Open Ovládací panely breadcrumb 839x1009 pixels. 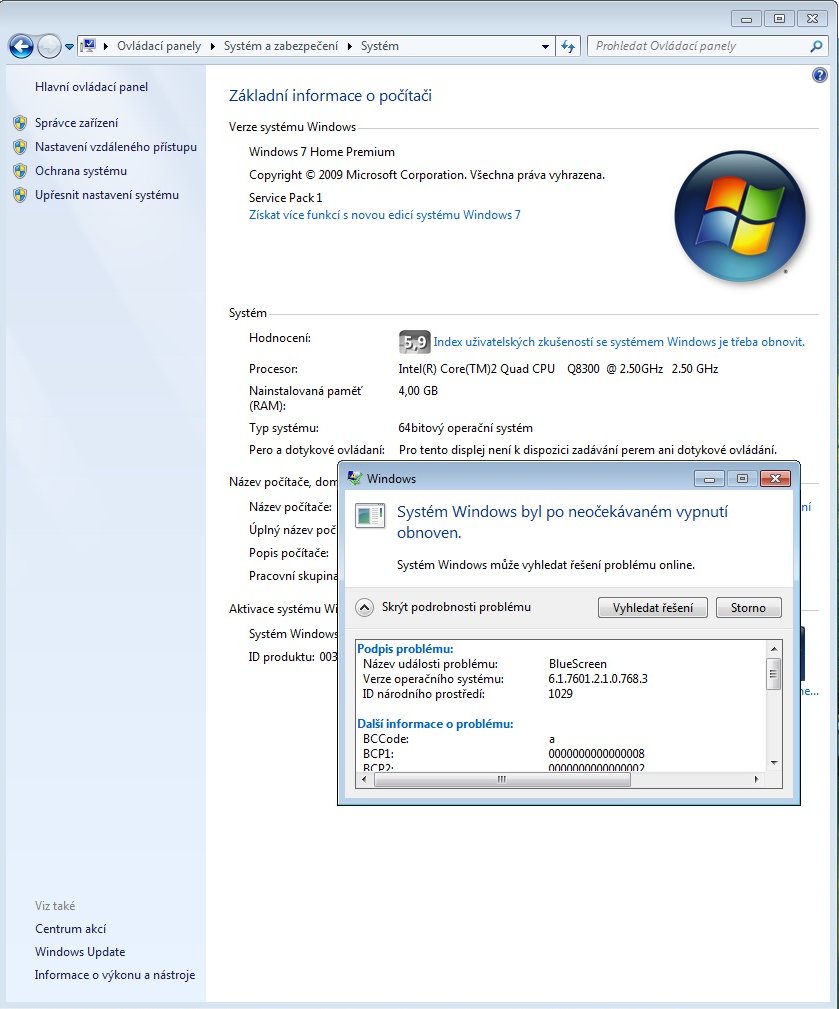[159, 46]
